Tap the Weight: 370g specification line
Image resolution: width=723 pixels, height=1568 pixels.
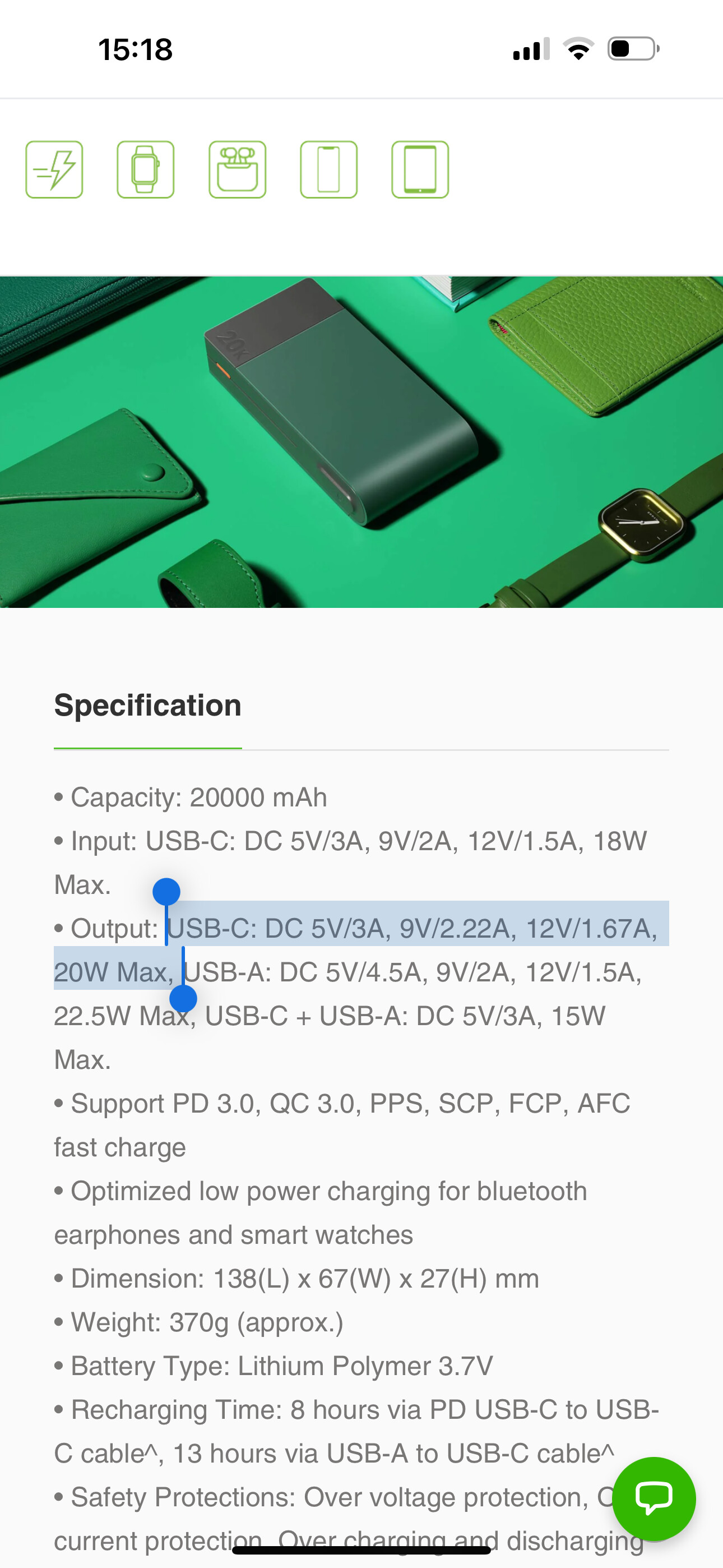[x=207, y=1322]
